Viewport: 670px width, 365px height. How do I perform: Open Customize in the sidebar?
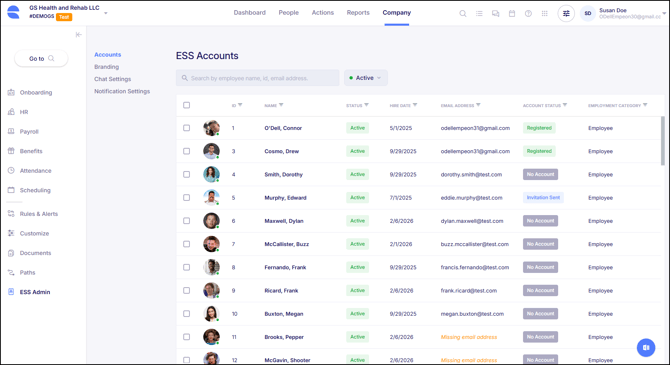point(28,233)
